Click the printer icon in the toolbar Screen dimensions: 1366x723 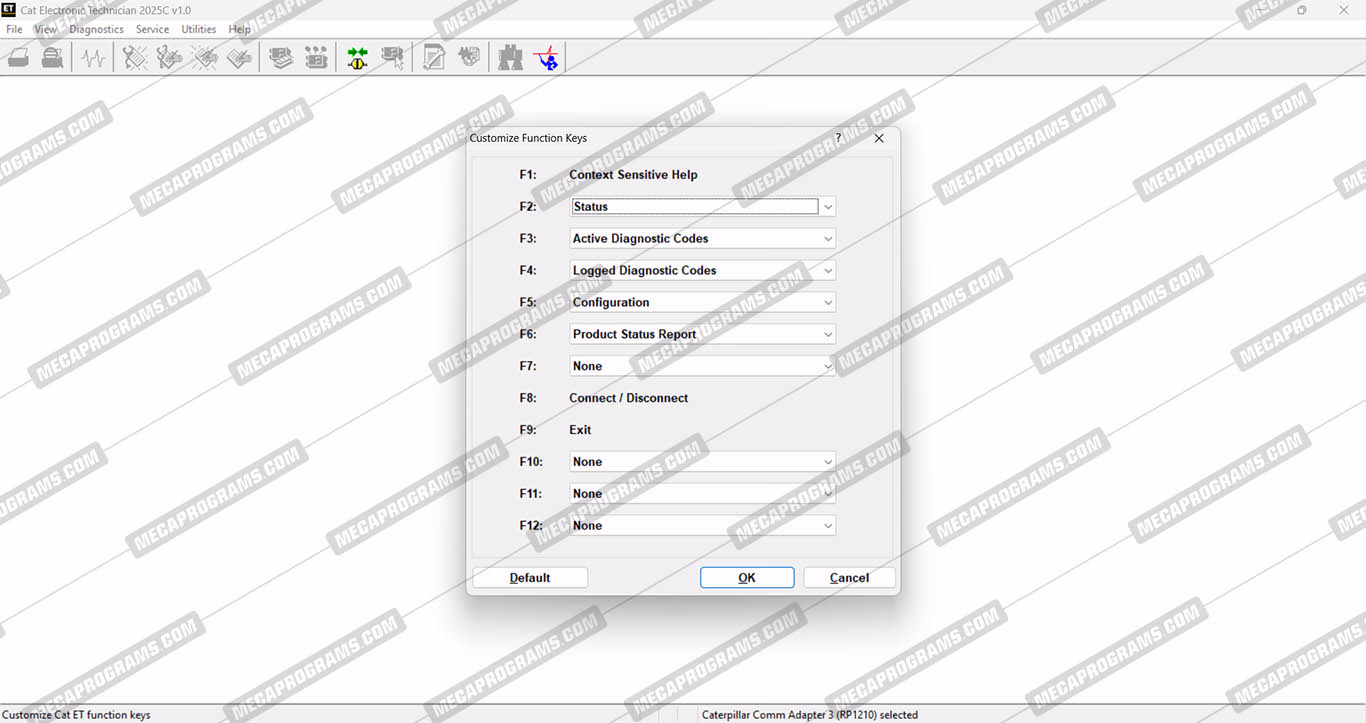(x=52, y=59)
